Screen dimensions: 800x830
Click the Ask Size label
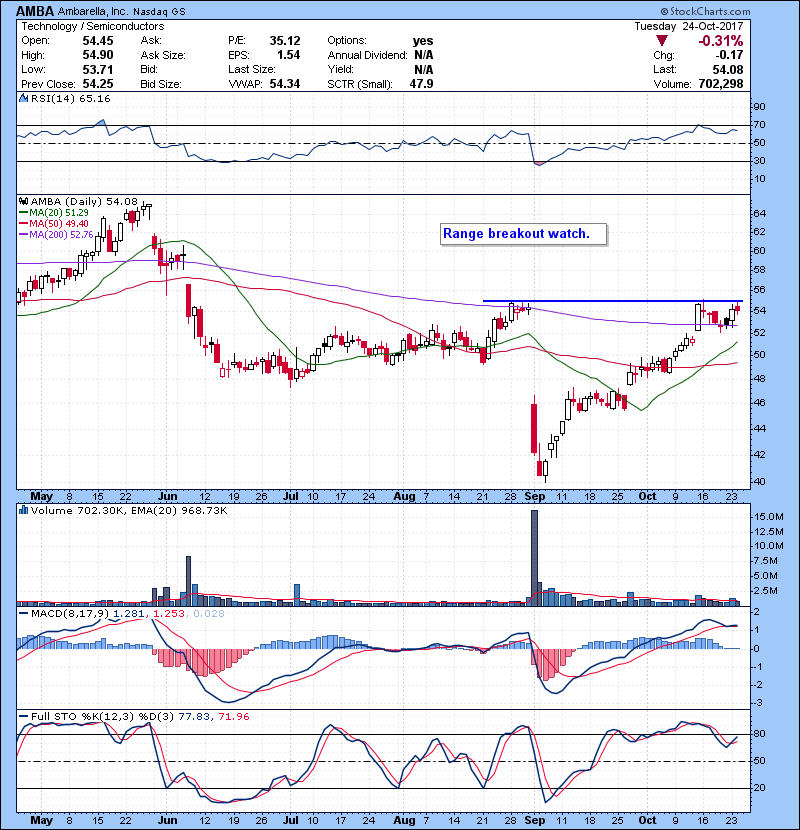(163, 55)
